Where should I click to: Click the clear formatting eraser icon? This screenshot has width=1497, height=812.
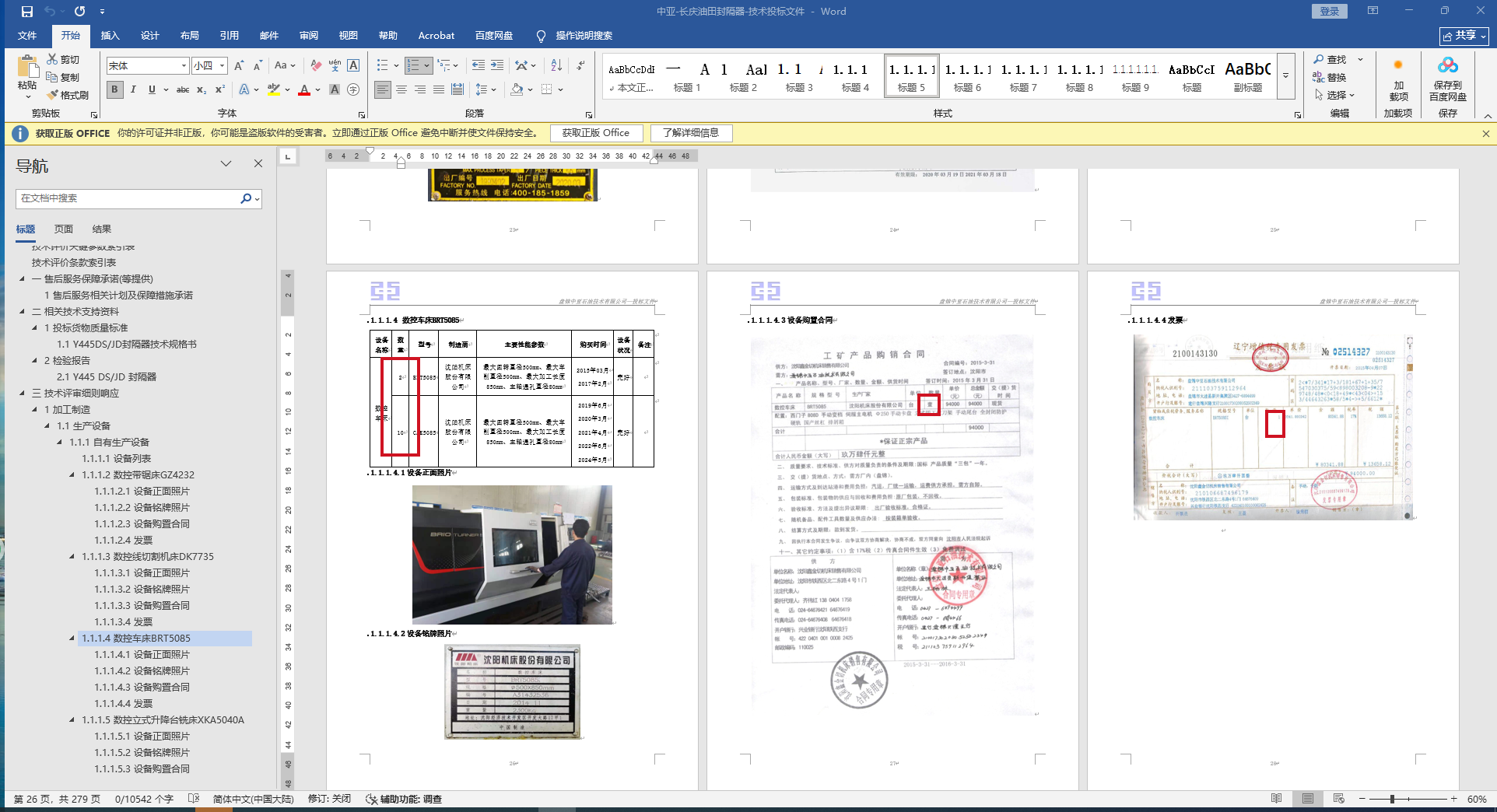315,65
